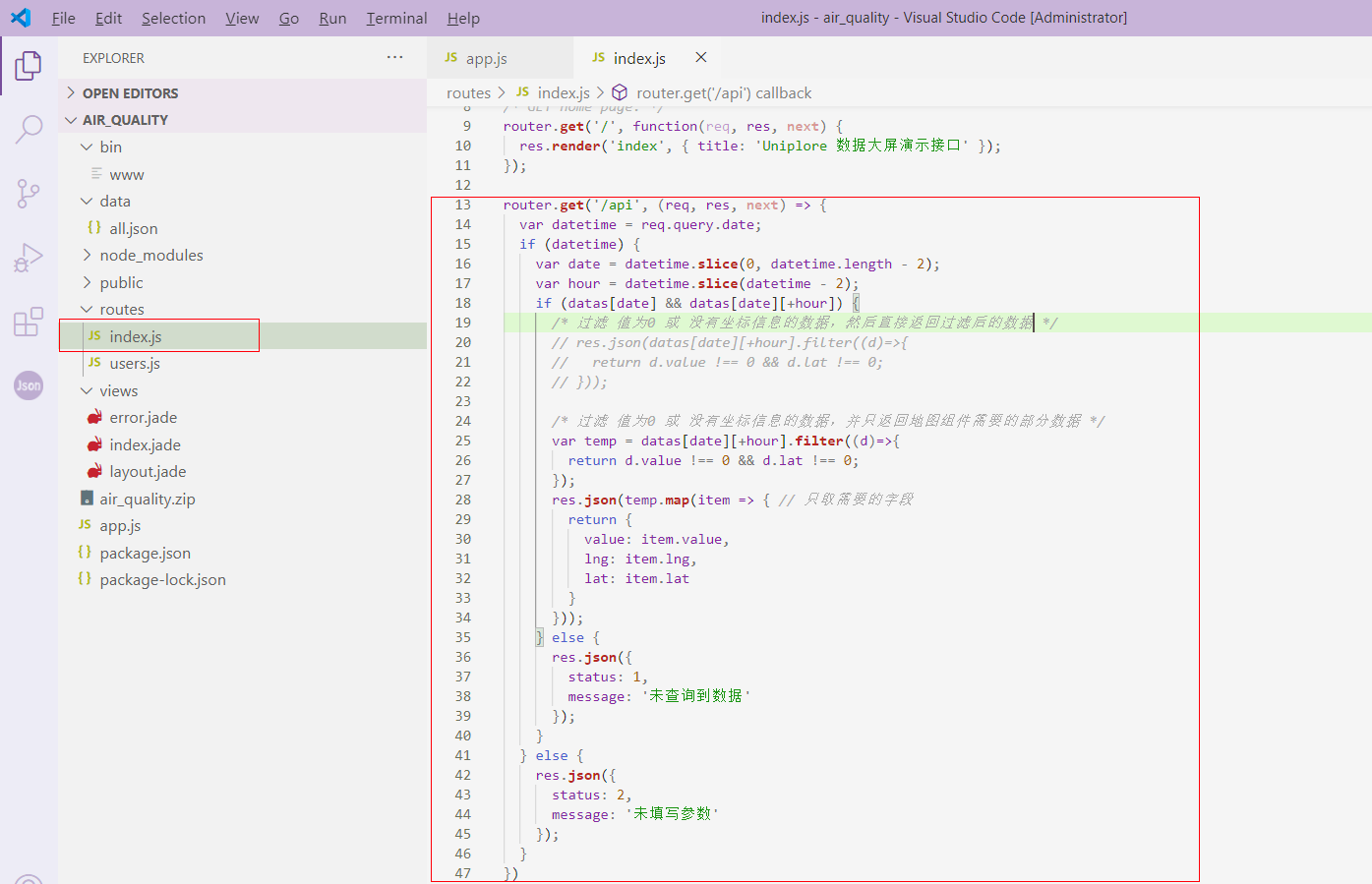Click the app.js JS icon in the explorer tree

pyautogui.click(x=85, y=525)
